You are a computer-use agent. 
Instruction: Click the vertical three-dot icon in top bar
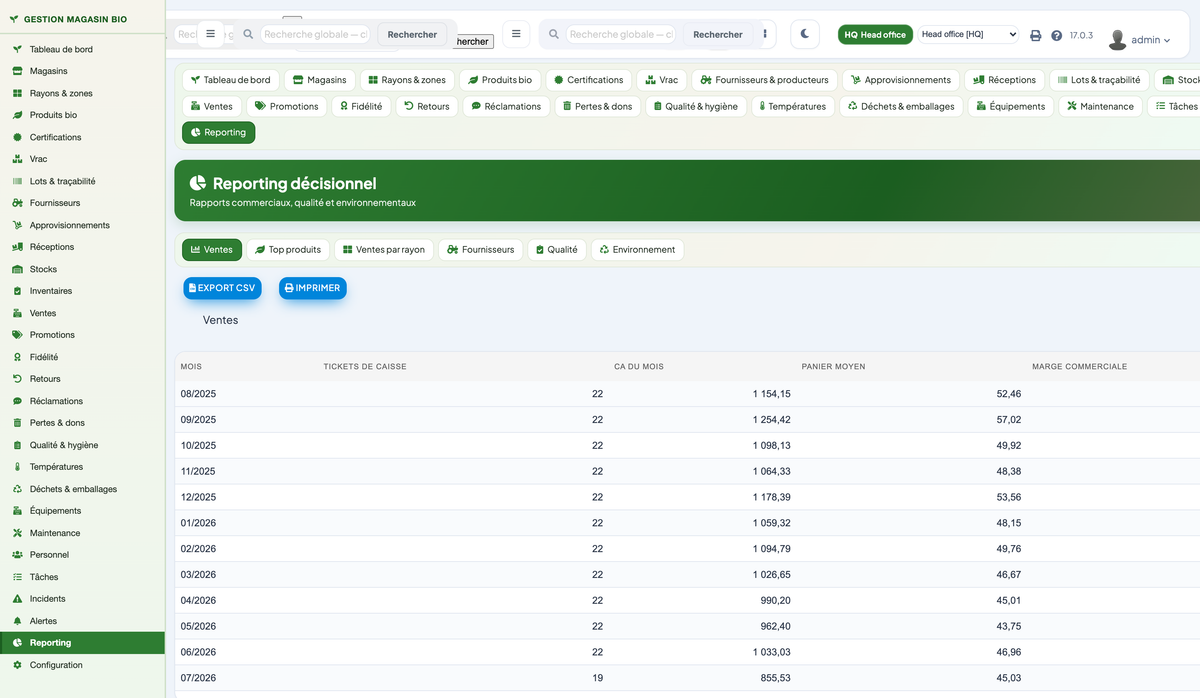tap(766, 34)
